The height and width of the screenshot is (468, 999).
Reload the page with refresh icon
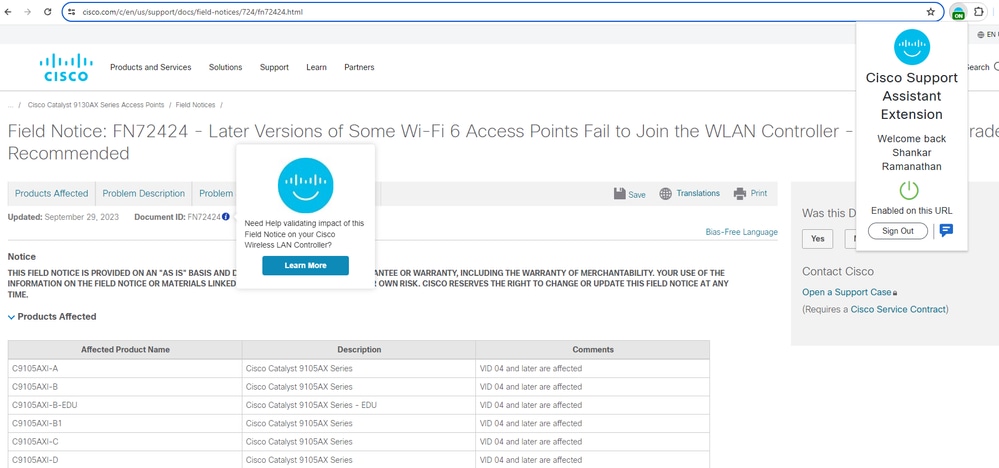coord(47,11)
